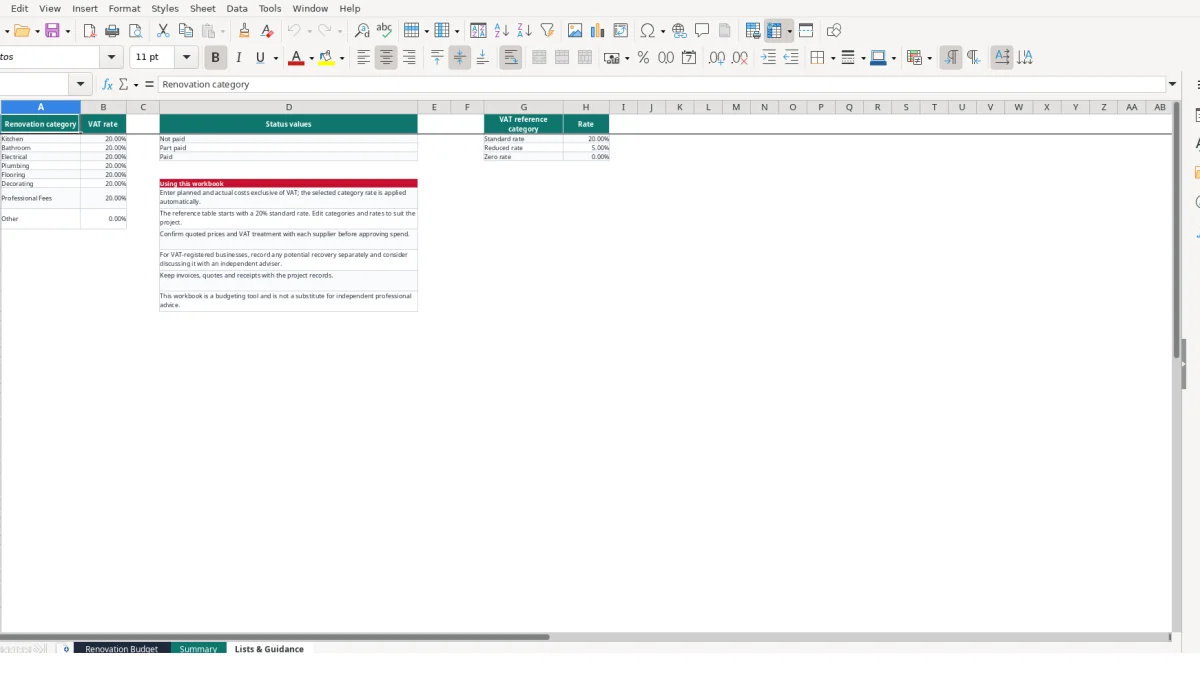Image resolution: width=1200 pixels, height=675 pixels.
Task: Open the Draw Functions shapes icon
Action: click(834, 31)
